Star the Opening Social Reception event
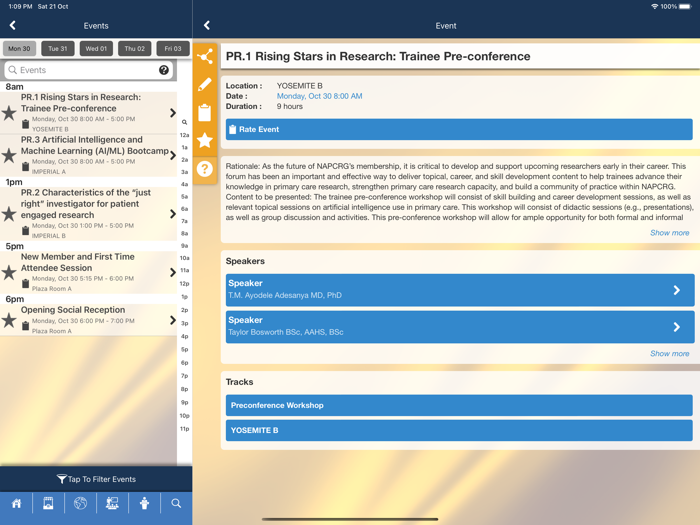 pyautogui.click(x=9, y=320)
